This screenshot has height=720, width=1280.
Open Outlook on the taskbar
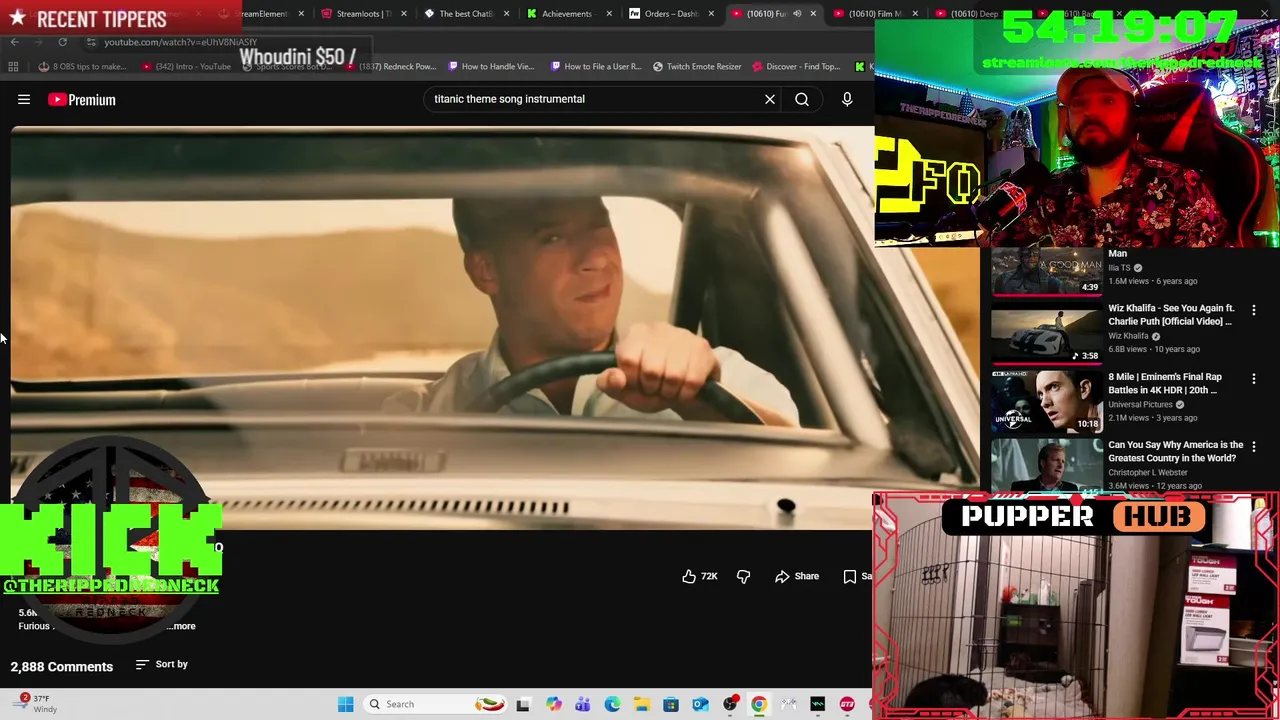click(x=700, y=704)
